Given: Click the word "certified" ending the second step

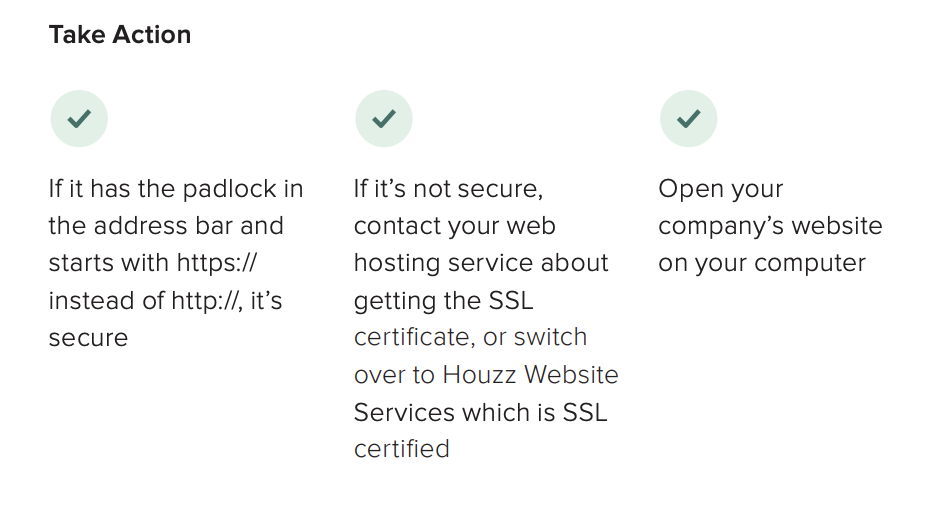Looking at the screenshot, I should 401,449.
